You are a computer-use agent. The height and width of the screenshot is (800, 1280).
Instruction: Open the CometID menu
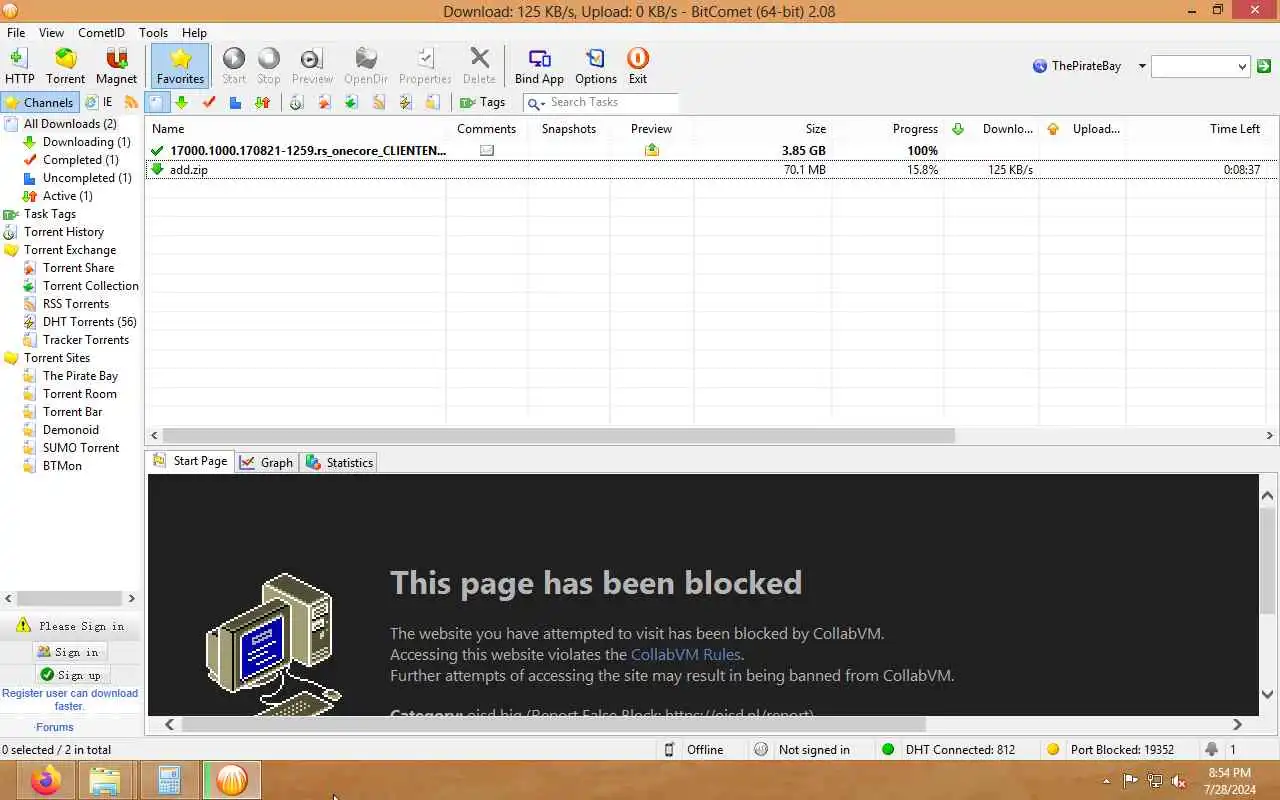(101, 32)
